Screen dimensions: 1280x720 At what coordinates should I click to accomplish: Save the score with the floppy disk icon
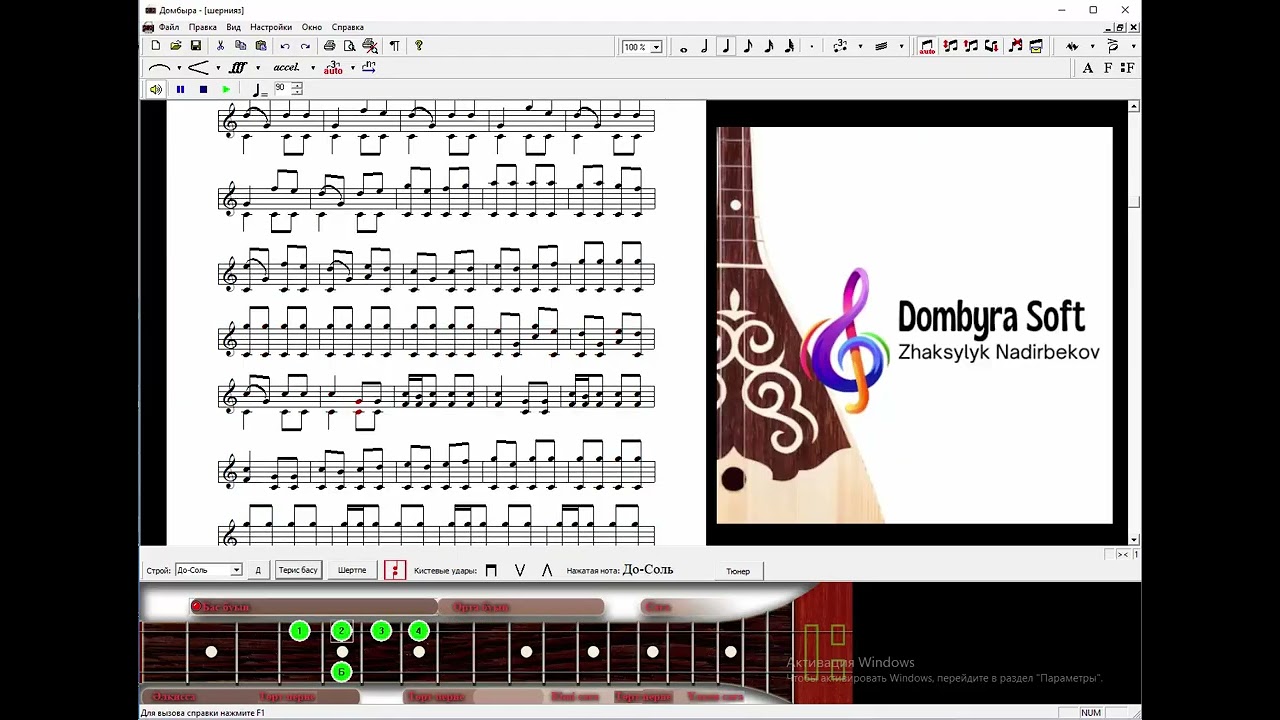pos(196,46)
